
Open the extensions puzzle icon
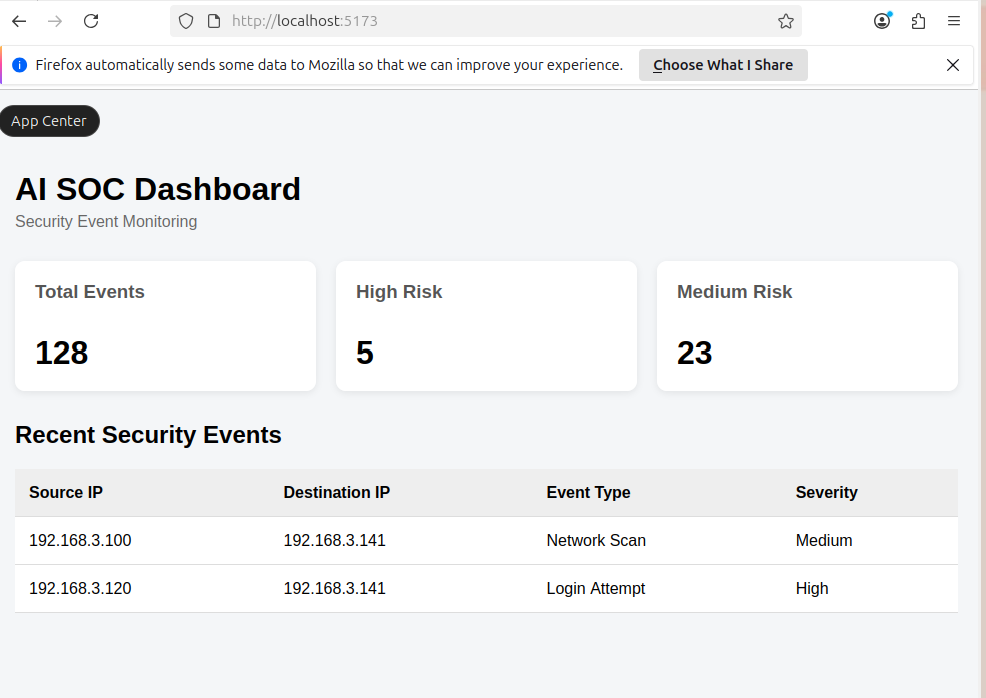pyautogui.click(x=918, y=21)
